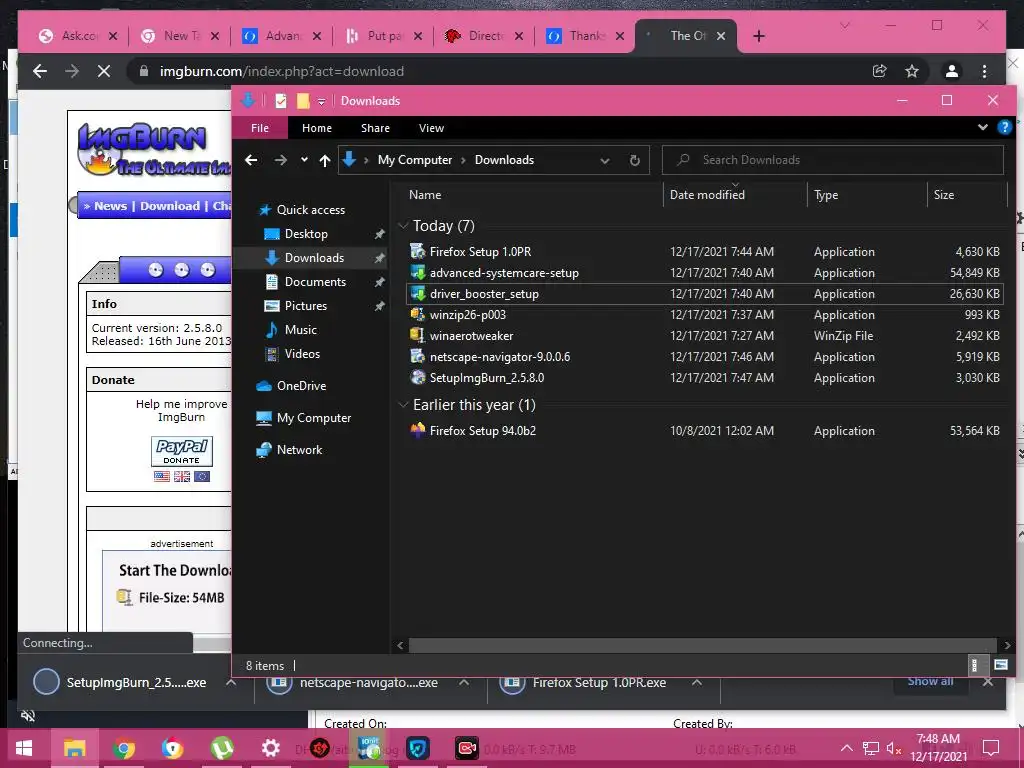Select advanced-systemcare-setup file icon
The width and height of the screenshot is (1024, 768).
pyautogui.click(x=417, y=272)
